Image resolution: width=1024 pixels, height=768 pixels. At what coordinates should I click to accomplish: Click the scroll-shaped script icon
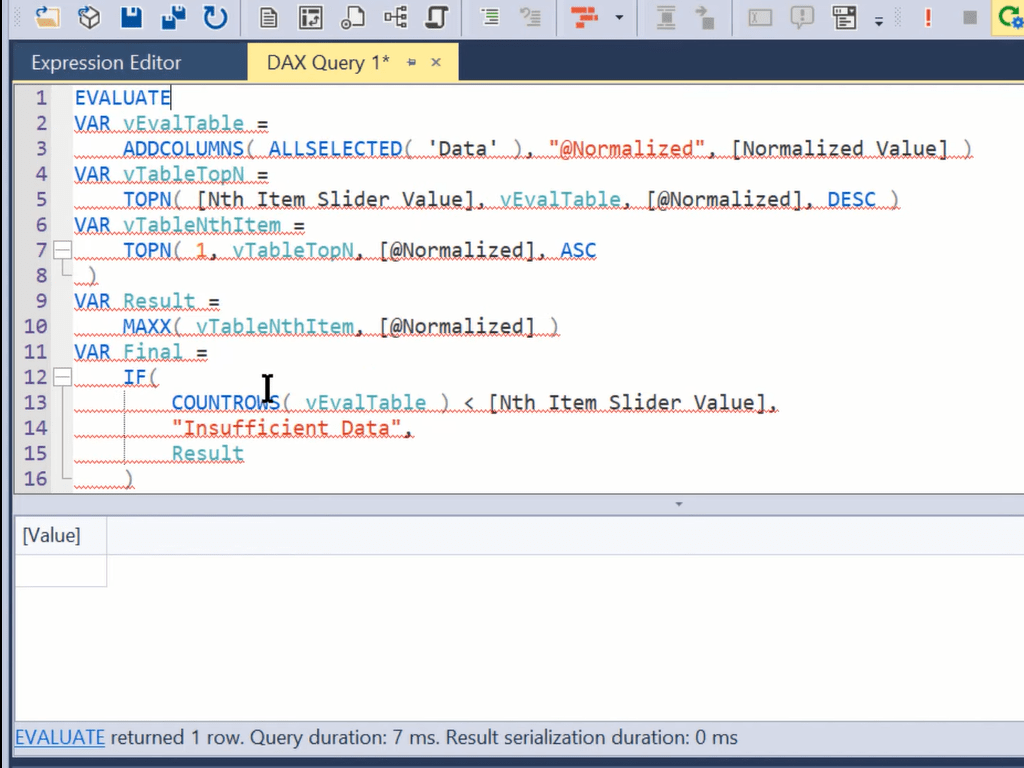pyautogui.click(x=437, y=17)
